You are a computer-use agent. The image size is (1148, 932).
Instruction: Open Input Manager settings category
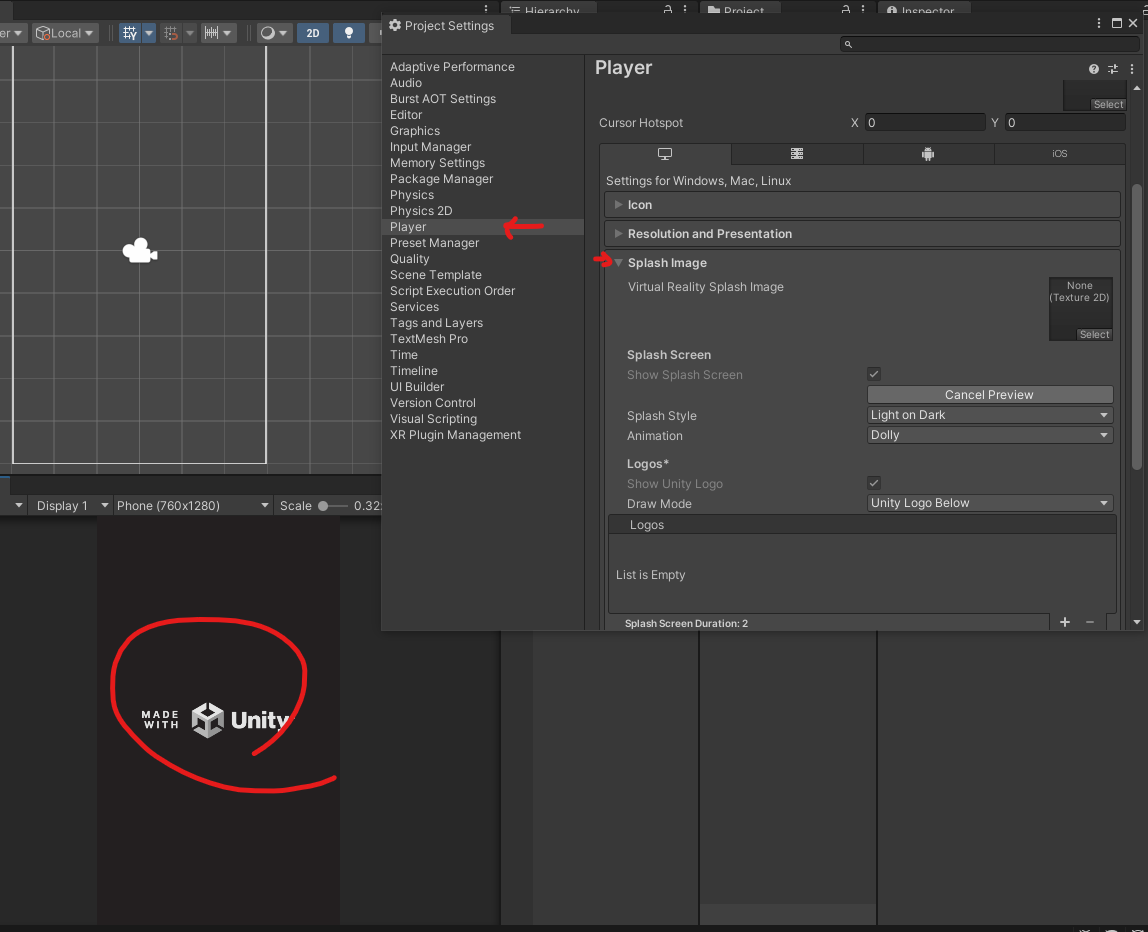(430, 147)
